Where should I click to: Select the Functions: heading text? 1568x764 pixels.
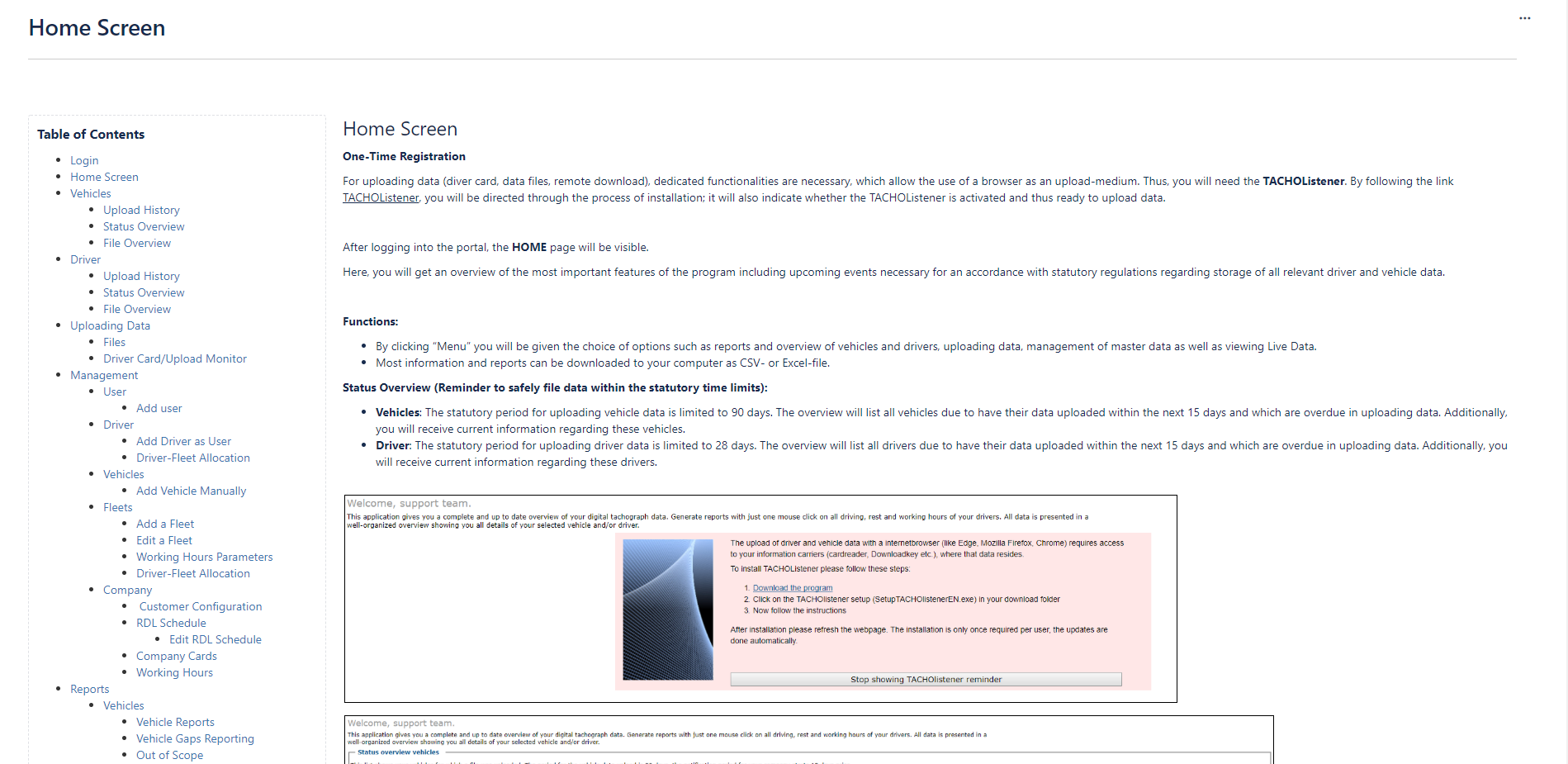(x=370, y=321)
